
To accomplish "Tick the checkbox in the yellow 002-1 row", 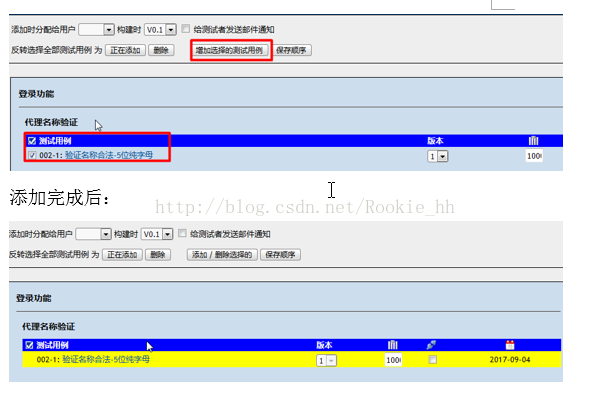I will [433, 359].
